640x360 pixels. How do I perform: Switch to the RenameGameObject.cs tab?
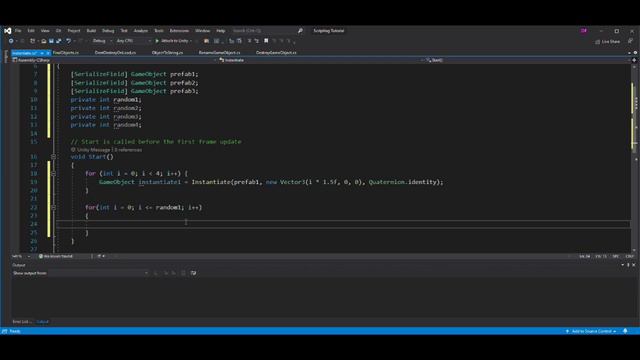click(x=220, y=53)
